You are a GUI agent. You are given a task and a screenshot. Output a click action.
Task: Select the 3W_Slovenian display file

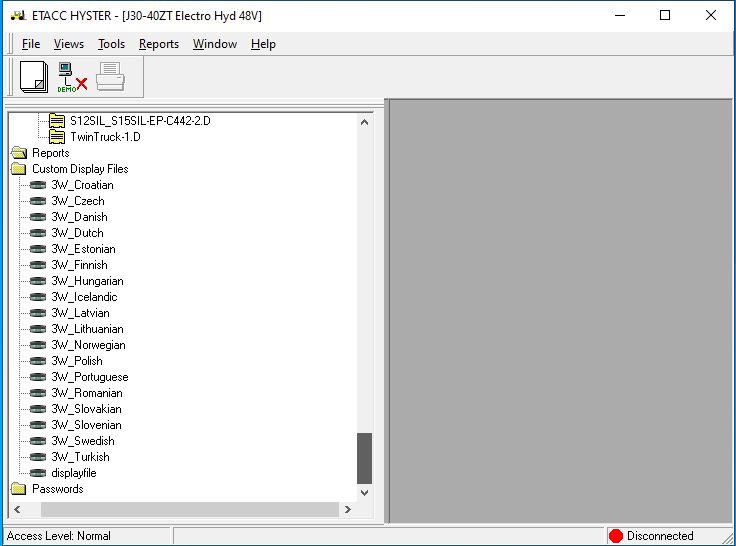coord(86,425)
